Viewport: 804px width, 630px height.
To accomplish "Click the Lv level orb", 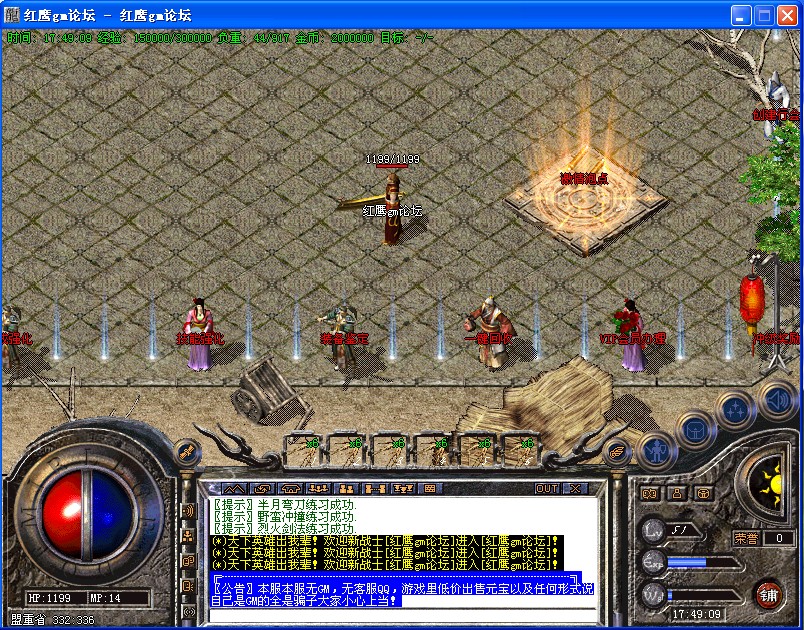I will point(654,532).
